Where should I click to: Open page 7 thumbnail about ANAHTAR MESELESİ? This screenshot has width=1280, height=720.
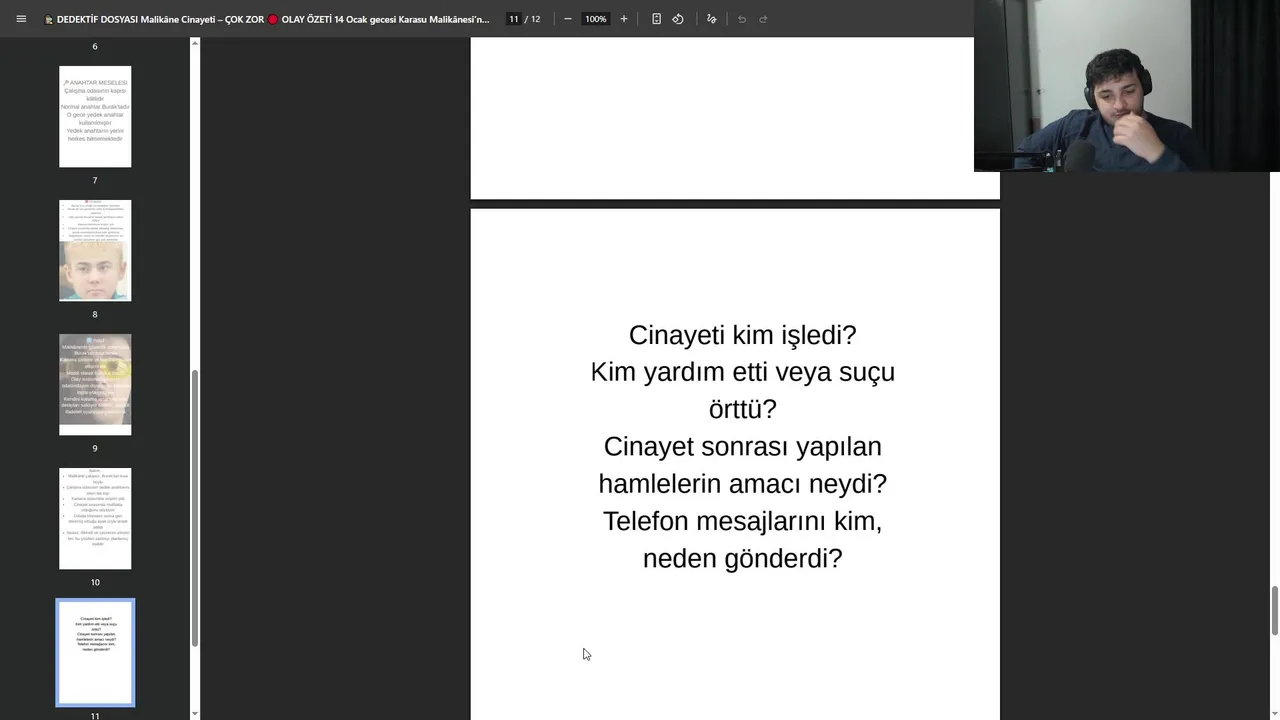click(95, 117)
